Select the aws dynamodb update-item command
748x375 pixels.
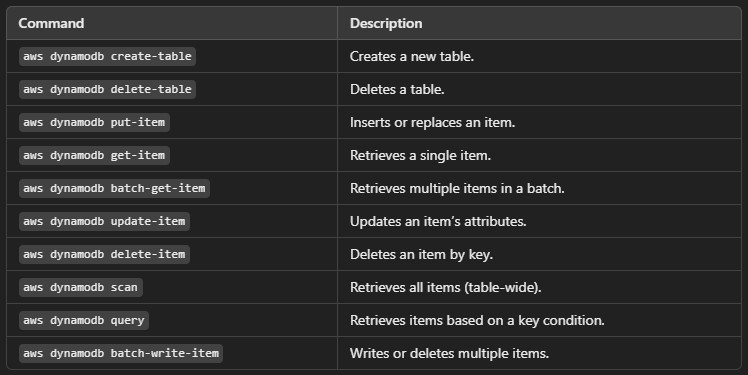tap(104, 221)
